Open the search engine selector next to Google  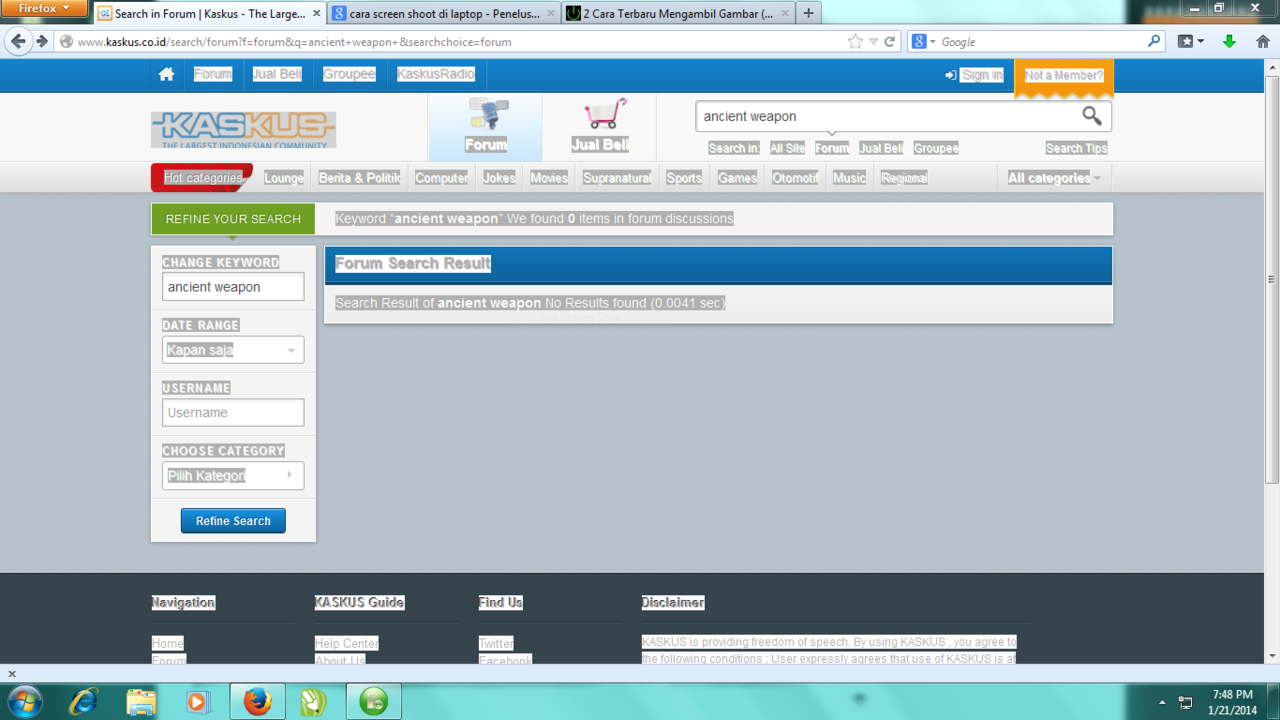click(924, 42)
